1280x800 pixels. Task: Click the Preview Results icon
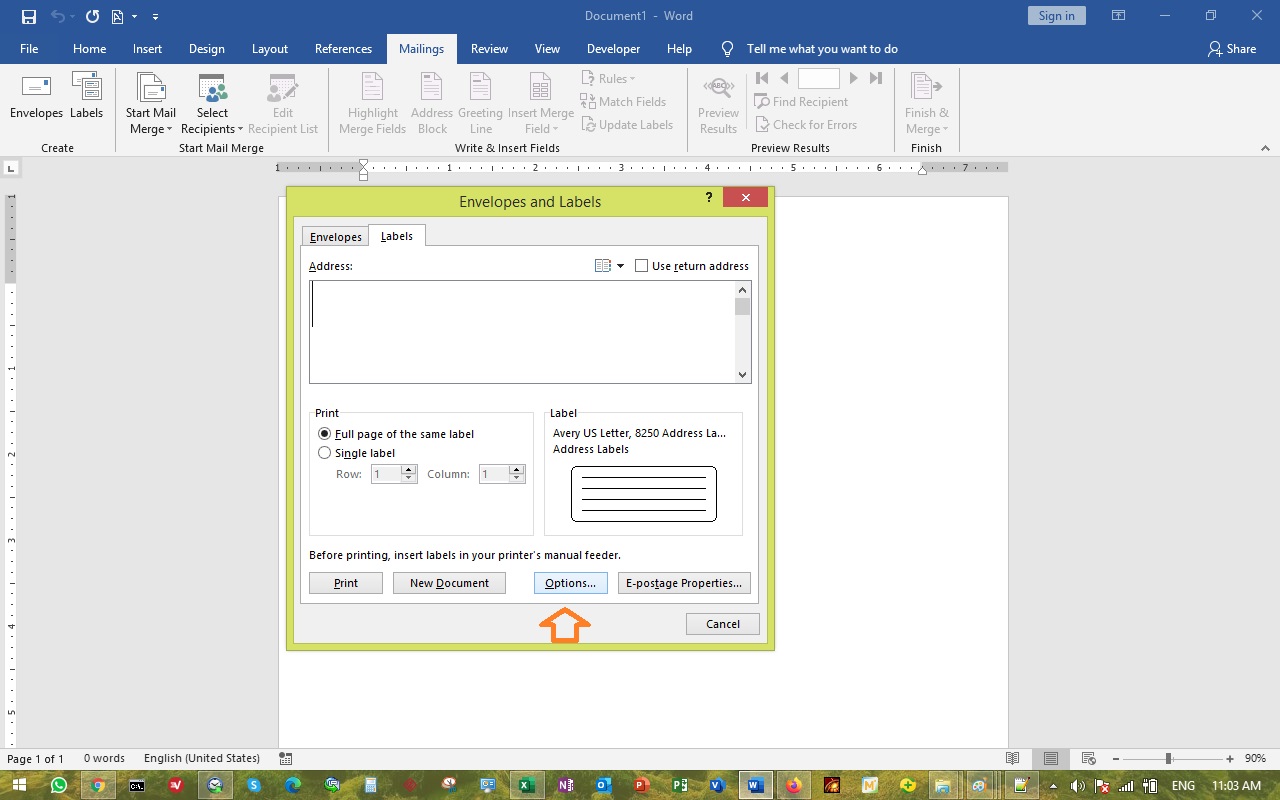pyautogui.click(x=718, y=104)
